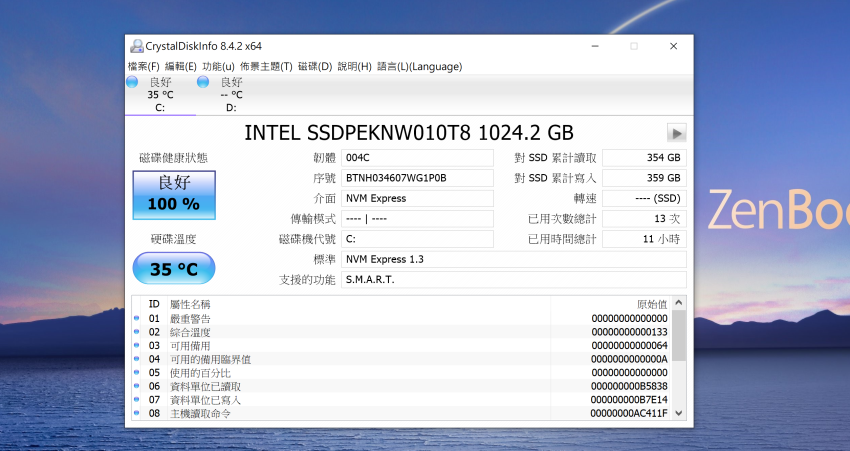Click raw value 0000000000000A

pos(629,359)
